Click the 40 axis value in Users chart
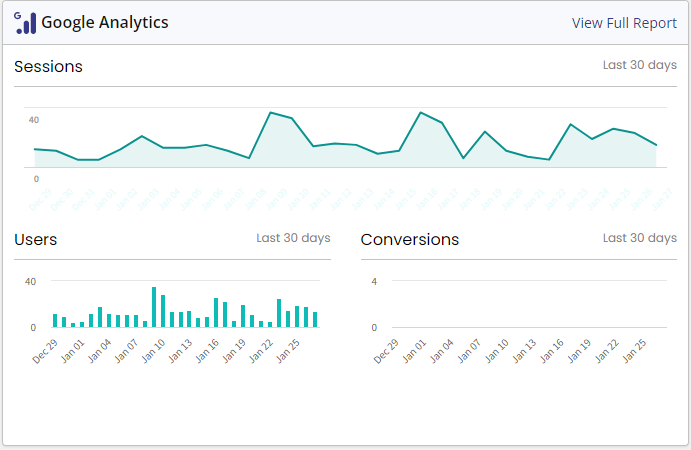 [x=30, y=281]
